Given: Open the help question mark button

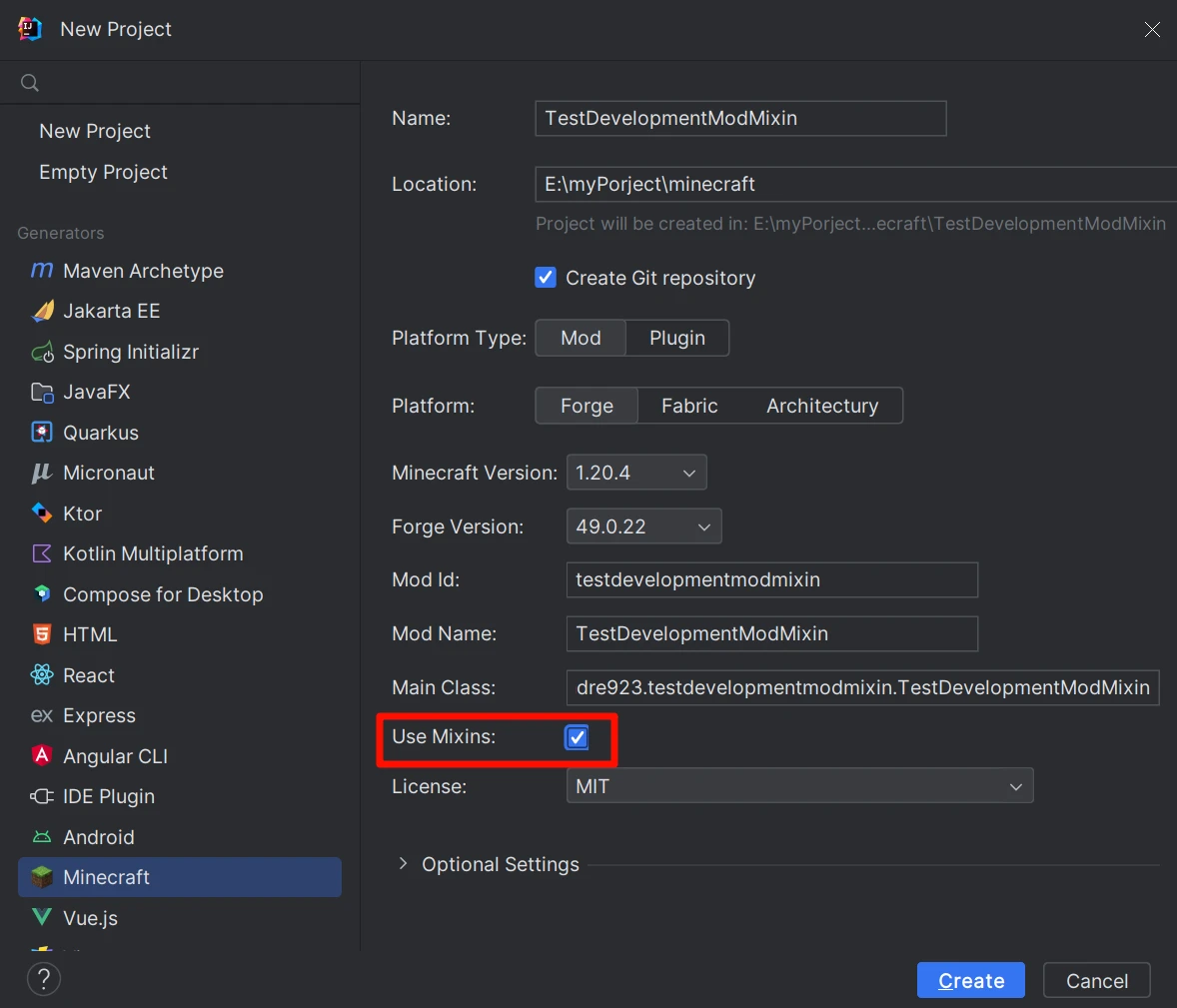Looking at the screenshot, I should (x=44, y=979).
